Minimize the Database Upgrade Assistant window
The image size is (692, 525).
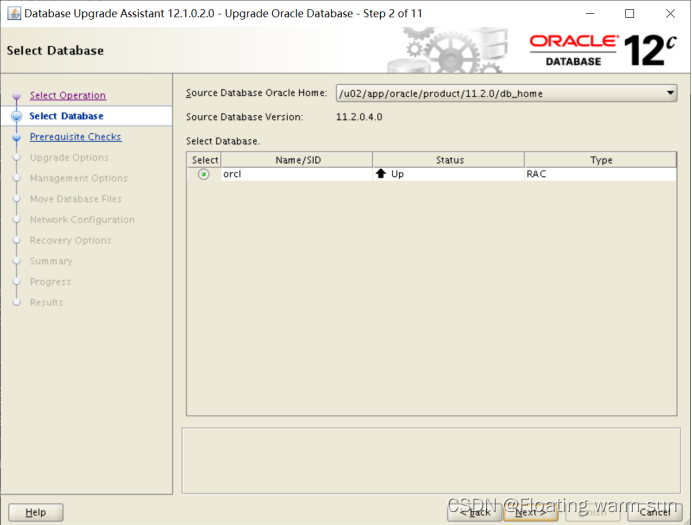coord(590,14)
